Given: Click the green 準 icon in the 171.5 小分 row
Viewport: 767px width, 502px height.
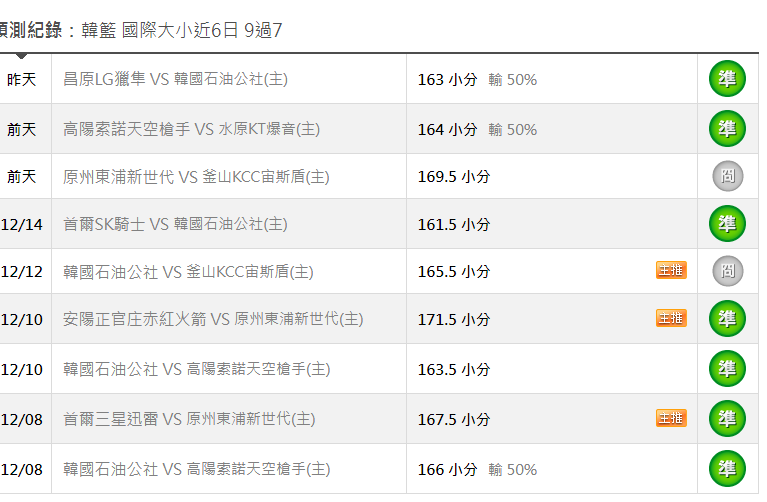Looking at the screenshot, I should 727,319.
